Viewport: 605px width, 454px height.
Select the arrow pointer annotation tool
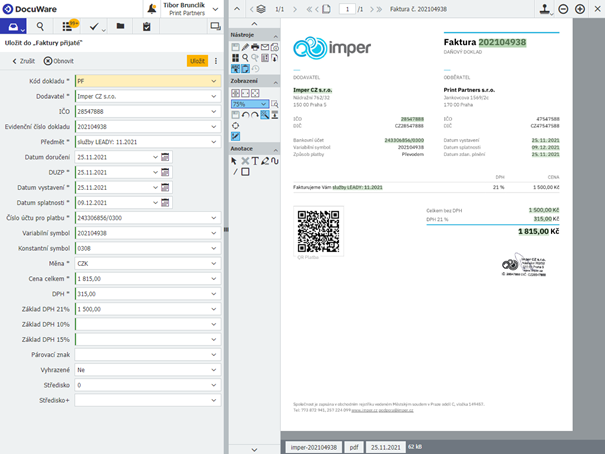pos(234,161)
